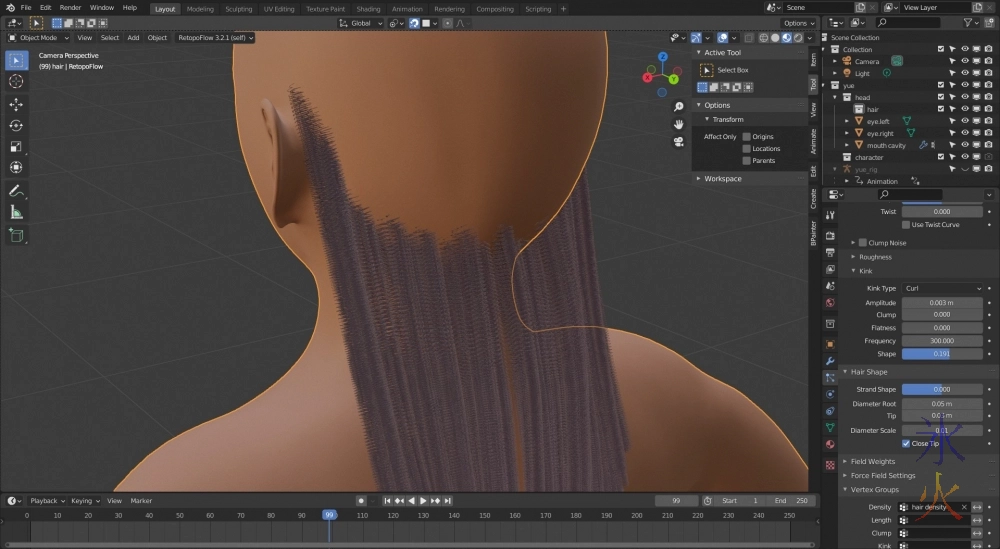Screen dimensions: 1000x549
Task: Toggle the camera view icon
Action: 678,140
